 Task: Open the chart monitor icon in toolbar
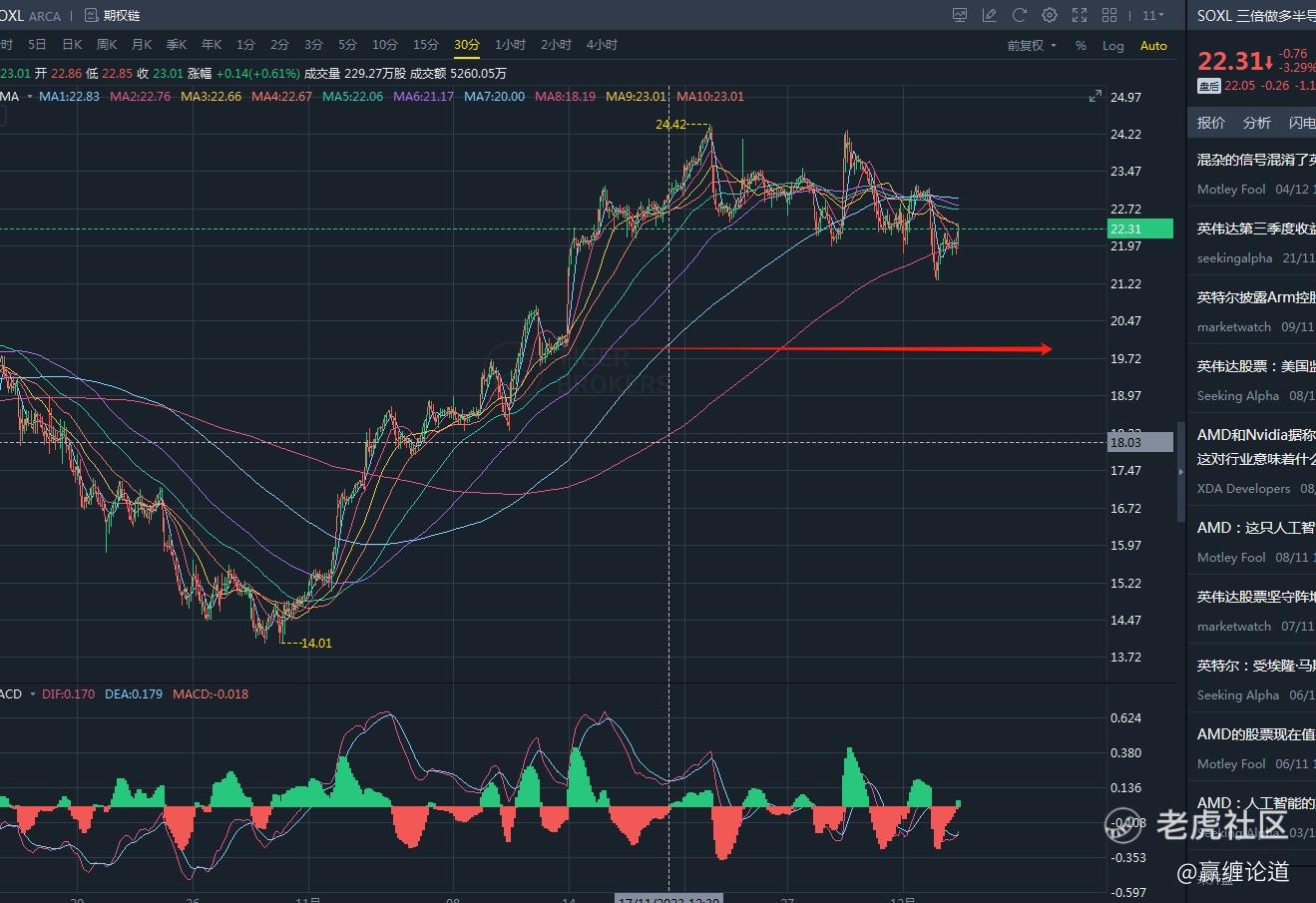[960, 15]
